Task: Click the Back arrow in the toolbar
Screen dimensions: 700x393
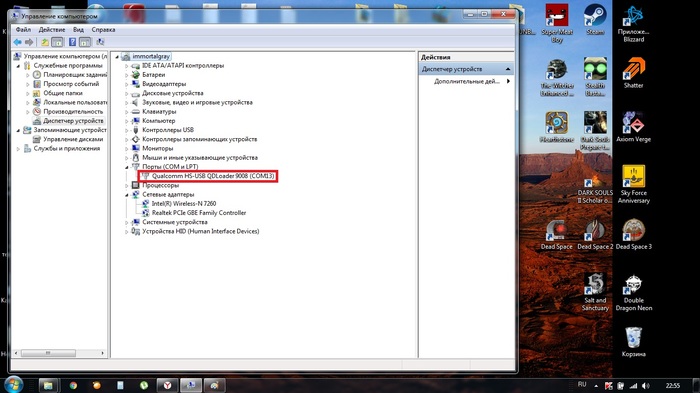Action: tap(17, 42)
